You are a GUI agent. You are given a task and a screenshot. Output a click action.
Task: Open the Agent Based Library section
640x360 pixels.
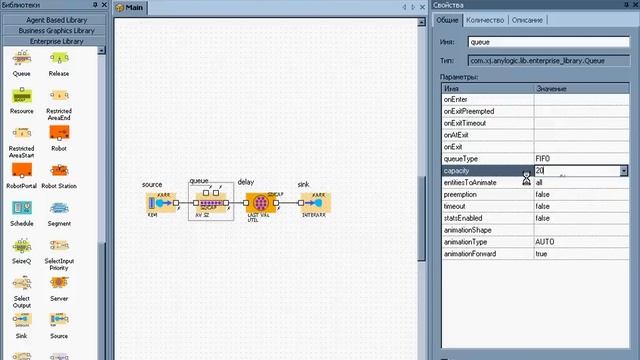(54, 20)
